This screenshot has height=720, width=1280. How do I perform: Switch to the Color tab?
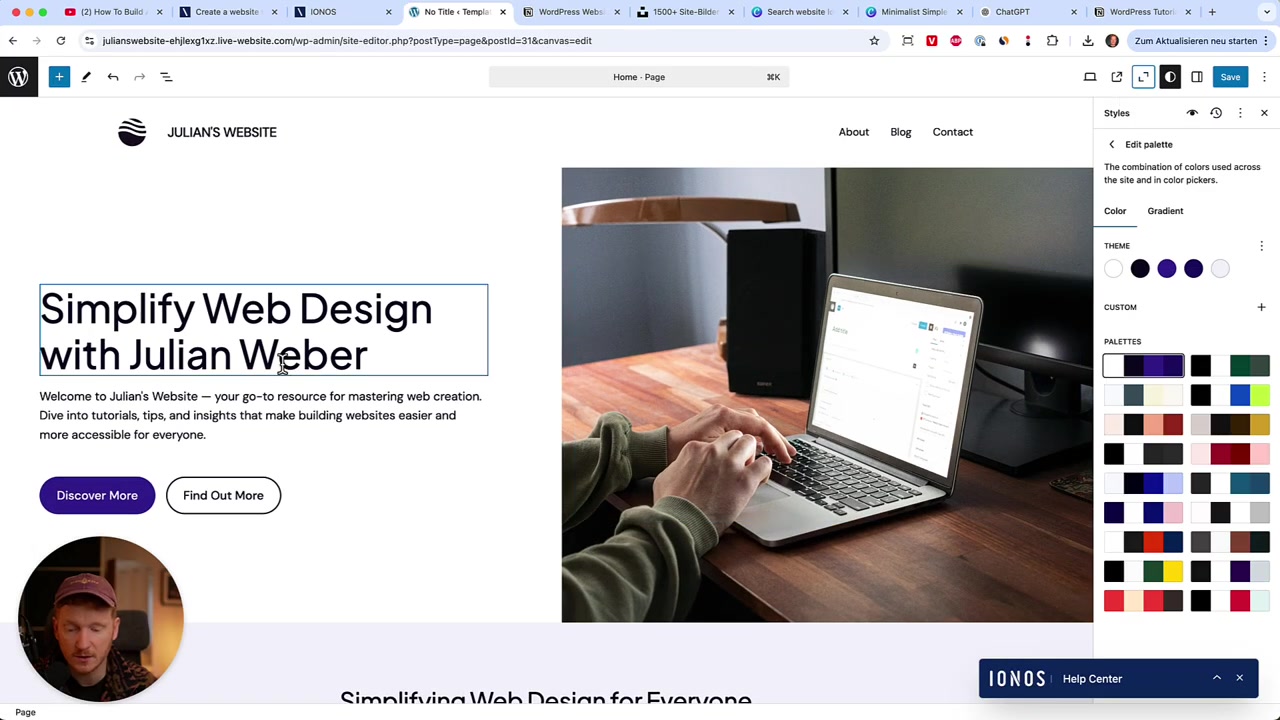tap(1115, 211)
